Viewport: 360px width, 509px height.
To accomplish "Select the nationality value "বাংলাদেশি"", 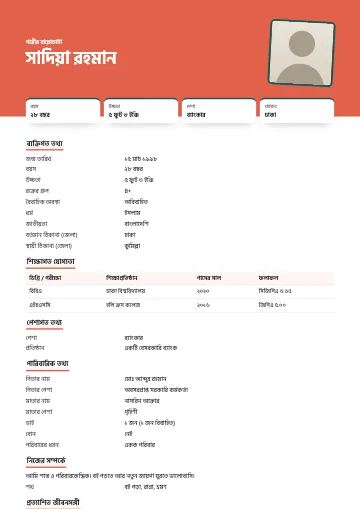I will coord(136,224).
